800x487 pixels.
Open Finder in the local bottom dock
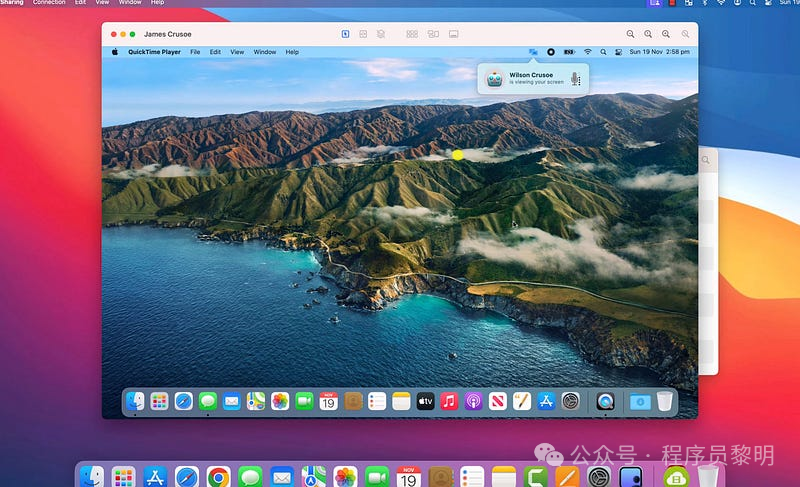click(92, 477)
